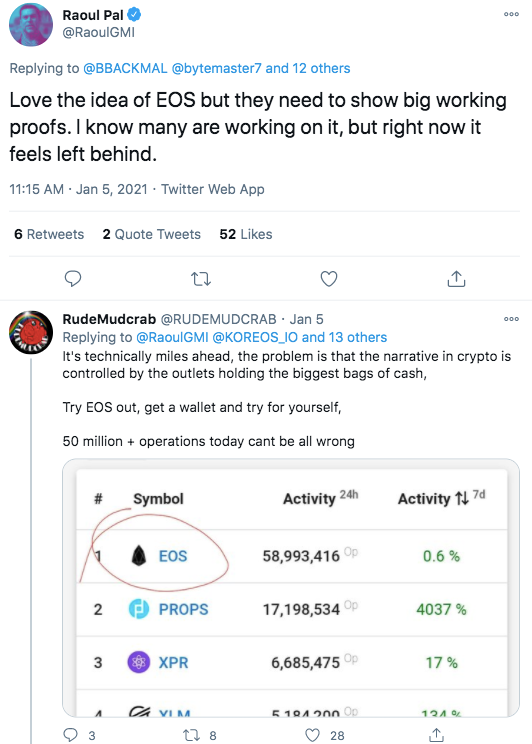The height and width of the screenshot is (744, 532).
Task: Open RudeMudcrab's profile avatar
Action: pos(31,333)
